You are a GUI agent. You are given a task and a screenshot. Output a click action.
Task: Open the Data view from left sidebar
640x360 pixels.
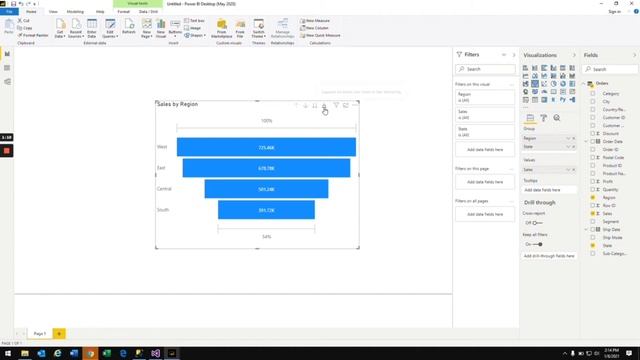[7, 68]
